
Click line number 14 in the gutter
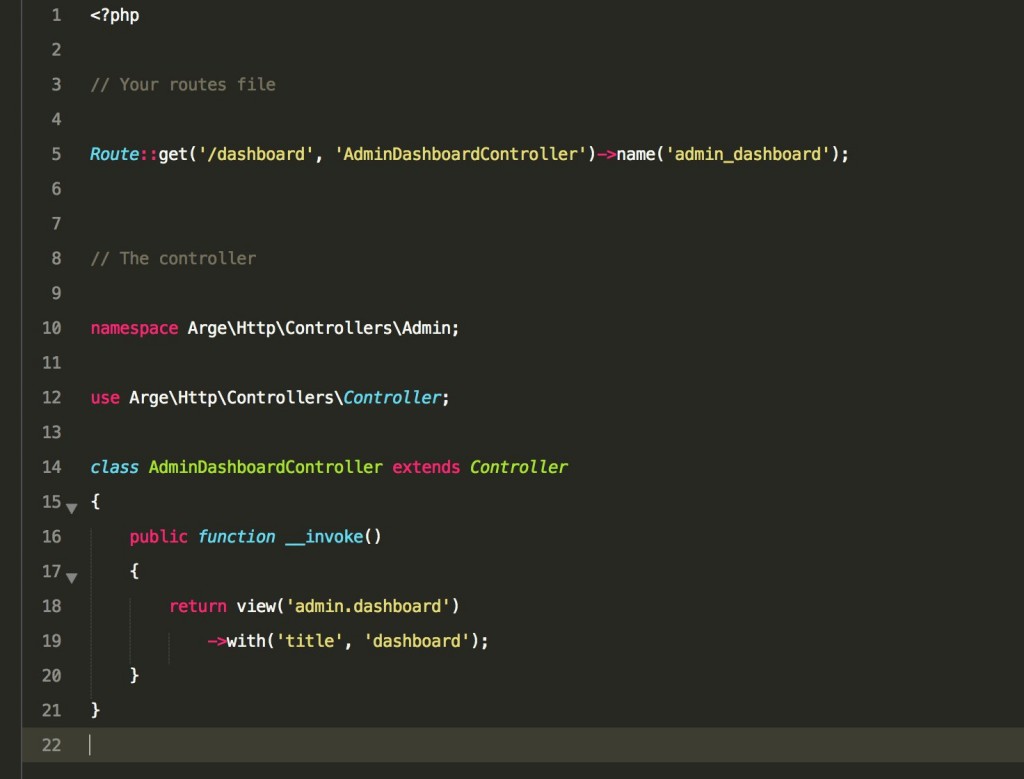pyautogui.click(x=52, y=467)
